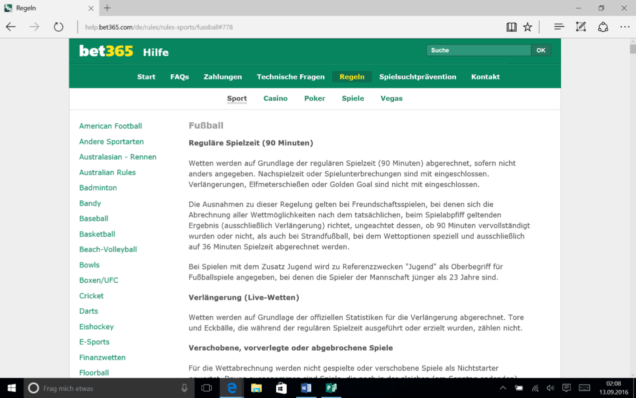
Task: Open Australian Rules link
Action: coord(107,172)
